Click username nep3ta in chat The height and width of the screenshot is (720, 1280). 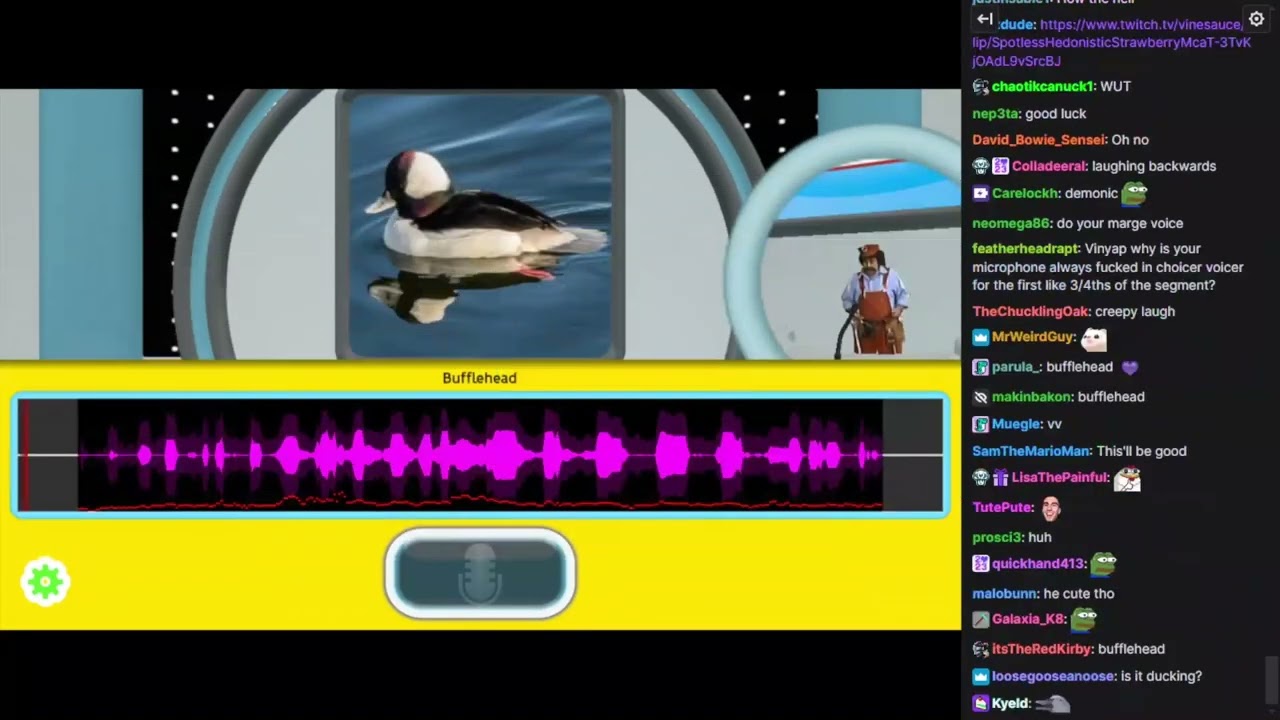pos(994,114)
